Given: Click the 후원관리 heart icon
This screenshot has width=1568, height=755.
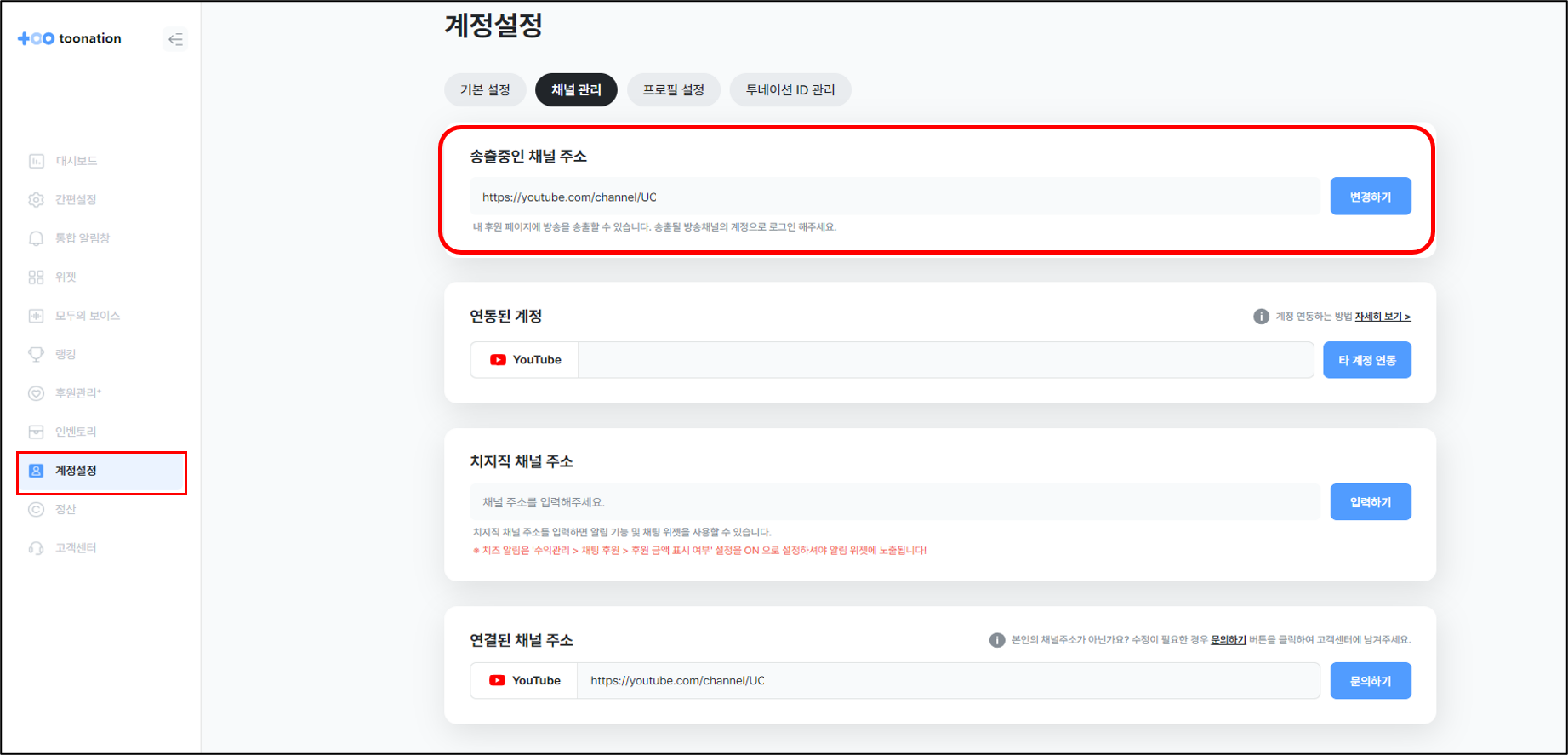Looking at the screenshot, I should 36,393.
